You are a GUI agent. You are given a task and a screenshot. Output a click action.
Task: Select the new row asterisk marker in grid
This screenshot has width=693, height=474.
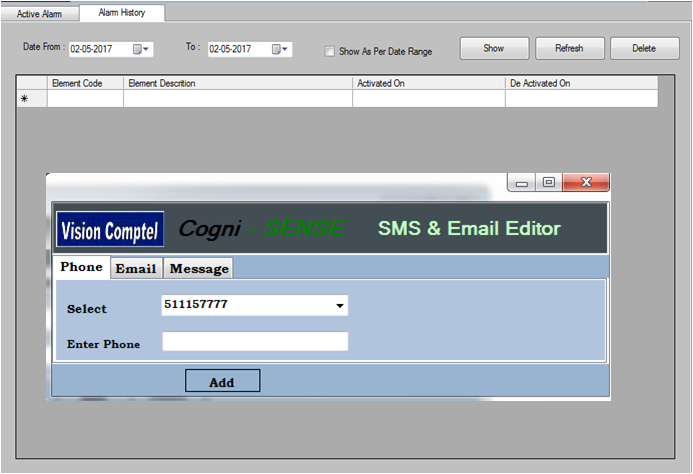click(25, 99)
